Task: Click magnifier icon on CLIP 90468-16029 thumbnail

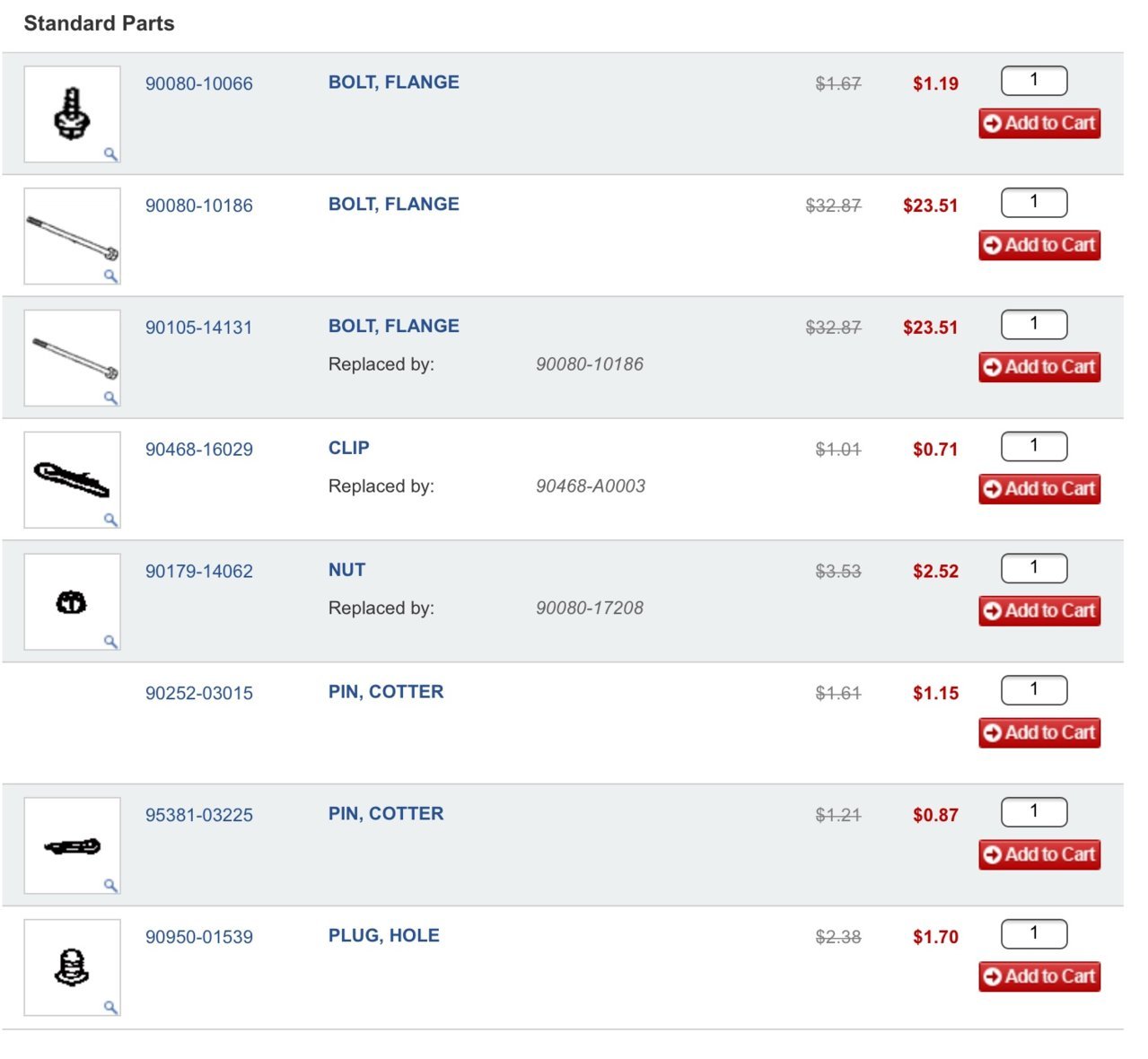Action: (110, 520)
